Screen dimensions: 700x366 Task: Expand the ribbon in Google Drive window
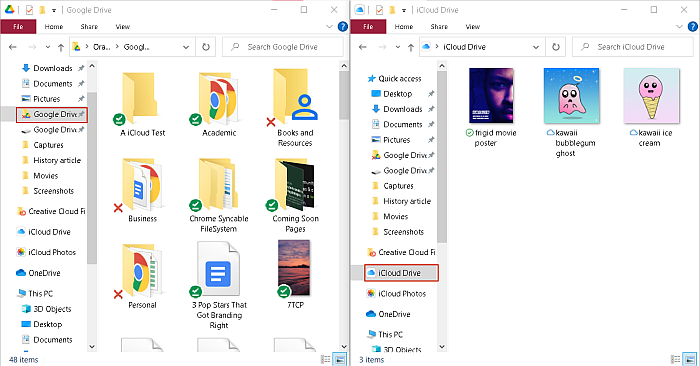point(329,27)
